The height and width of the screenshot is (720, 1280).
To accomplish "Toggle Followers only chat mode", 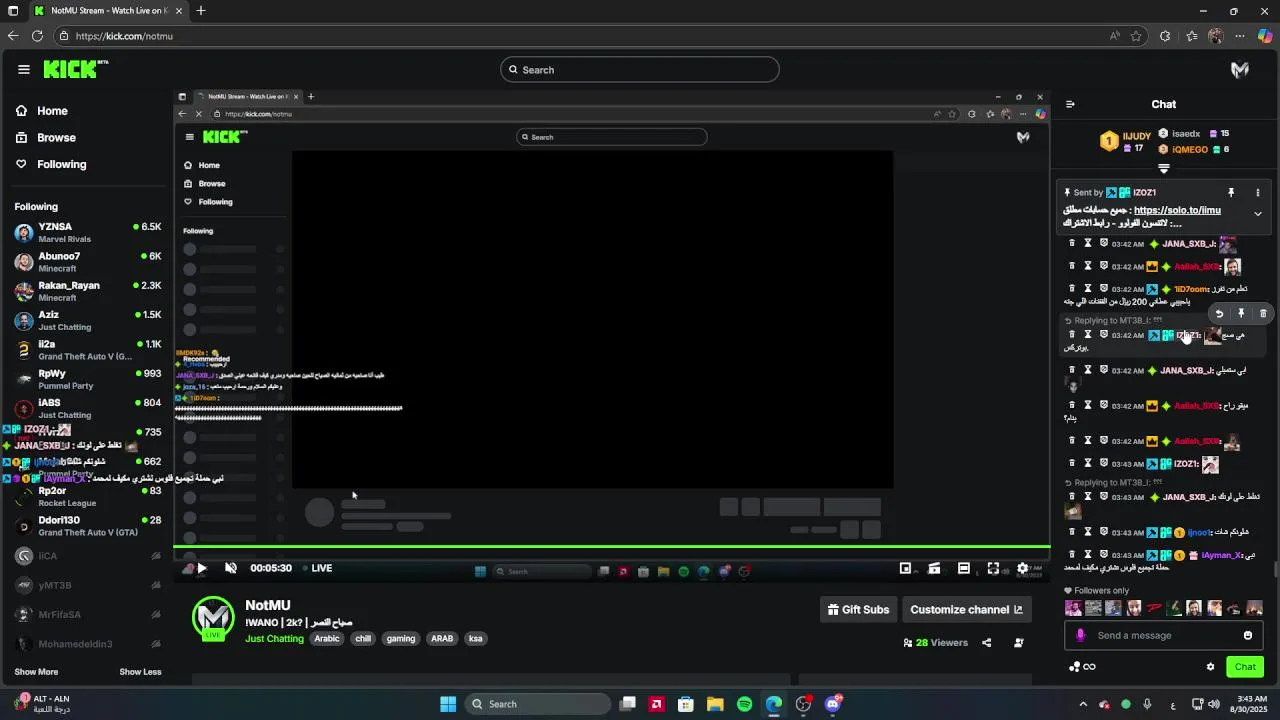I will pos(1097,591).
